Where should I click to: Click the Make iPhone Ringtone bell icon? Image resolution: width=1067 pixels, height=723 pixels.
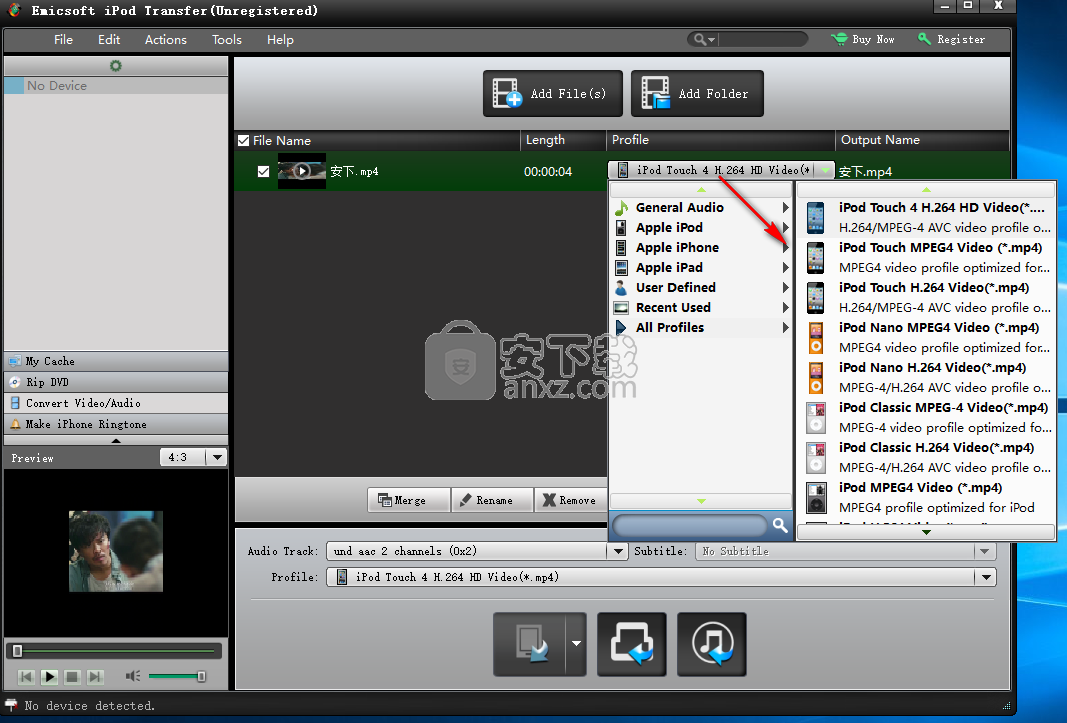click(15, 424)
